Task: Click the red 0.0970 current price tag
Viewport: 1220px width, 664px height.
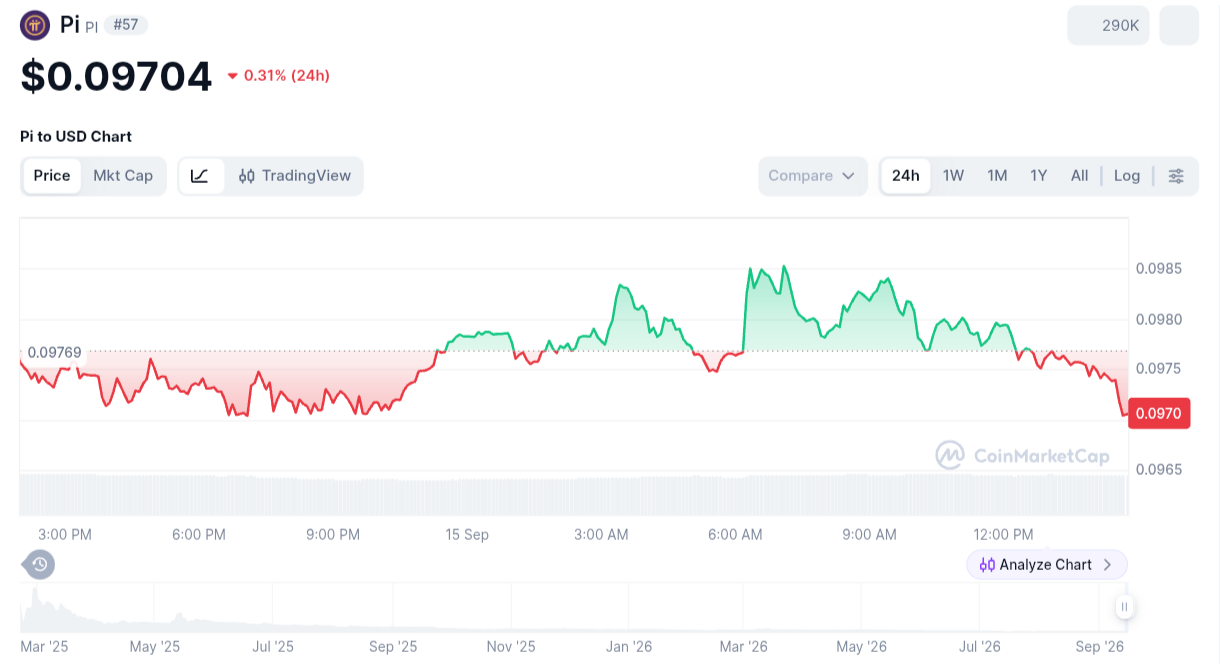Action: [1159, 413]
